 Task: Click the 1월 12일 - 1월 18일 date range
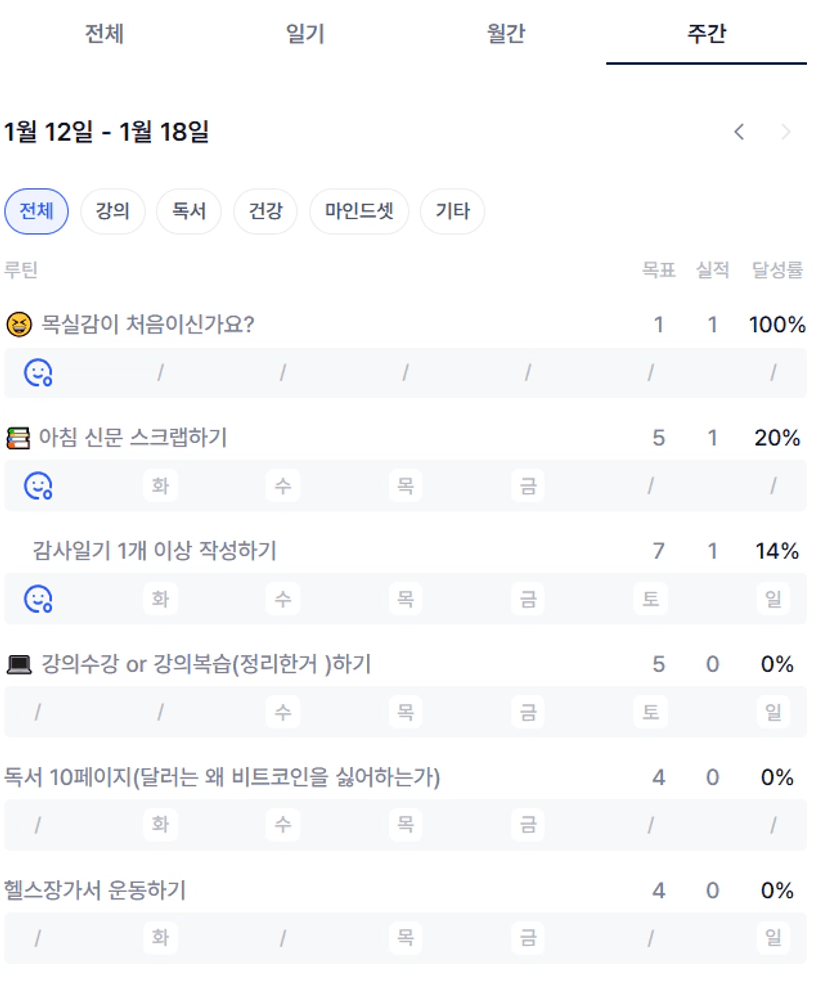pyautogui.click(x=107, y=132)
